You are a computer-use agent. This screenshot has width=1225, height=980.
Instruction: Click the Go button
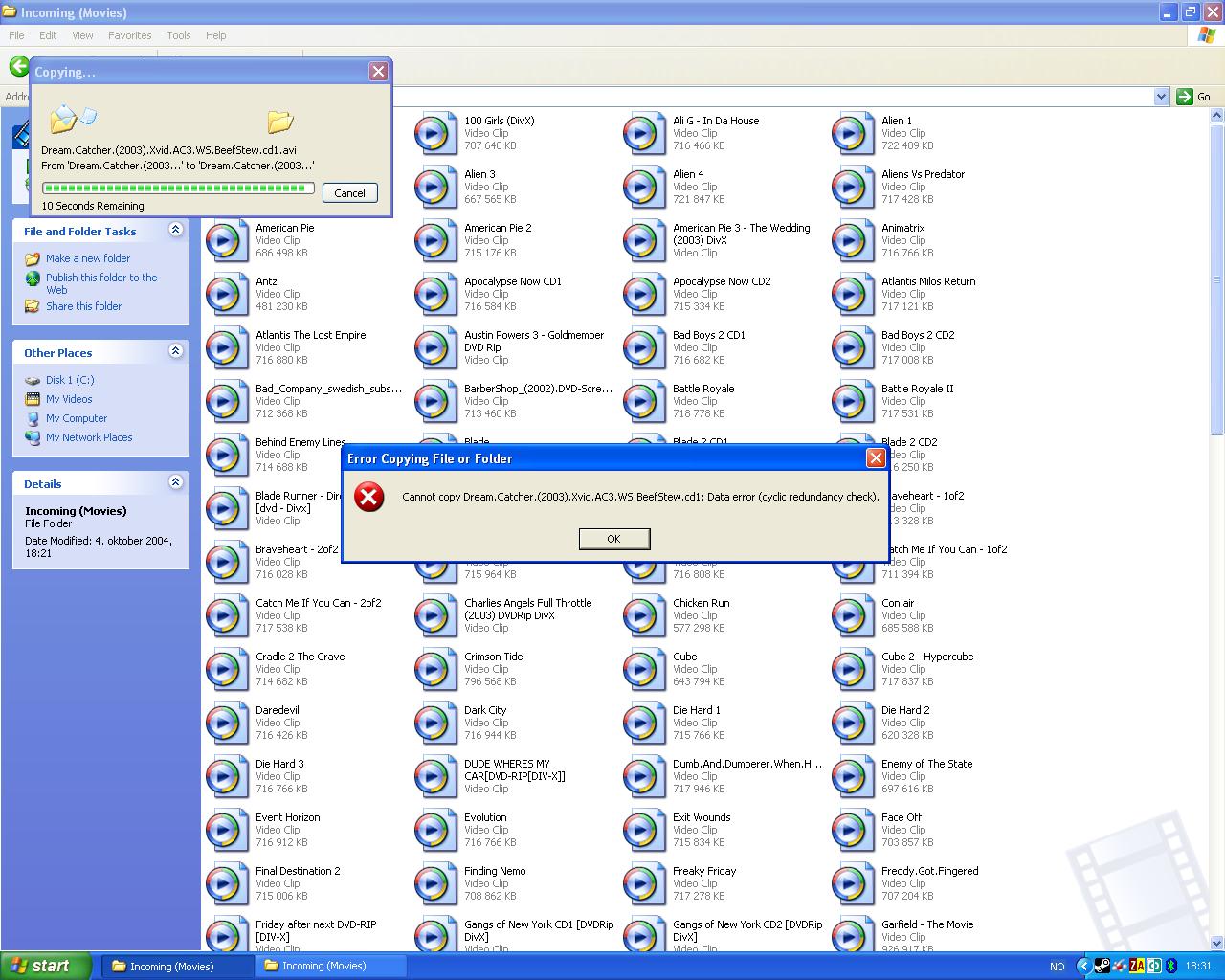pos(1193,97)
